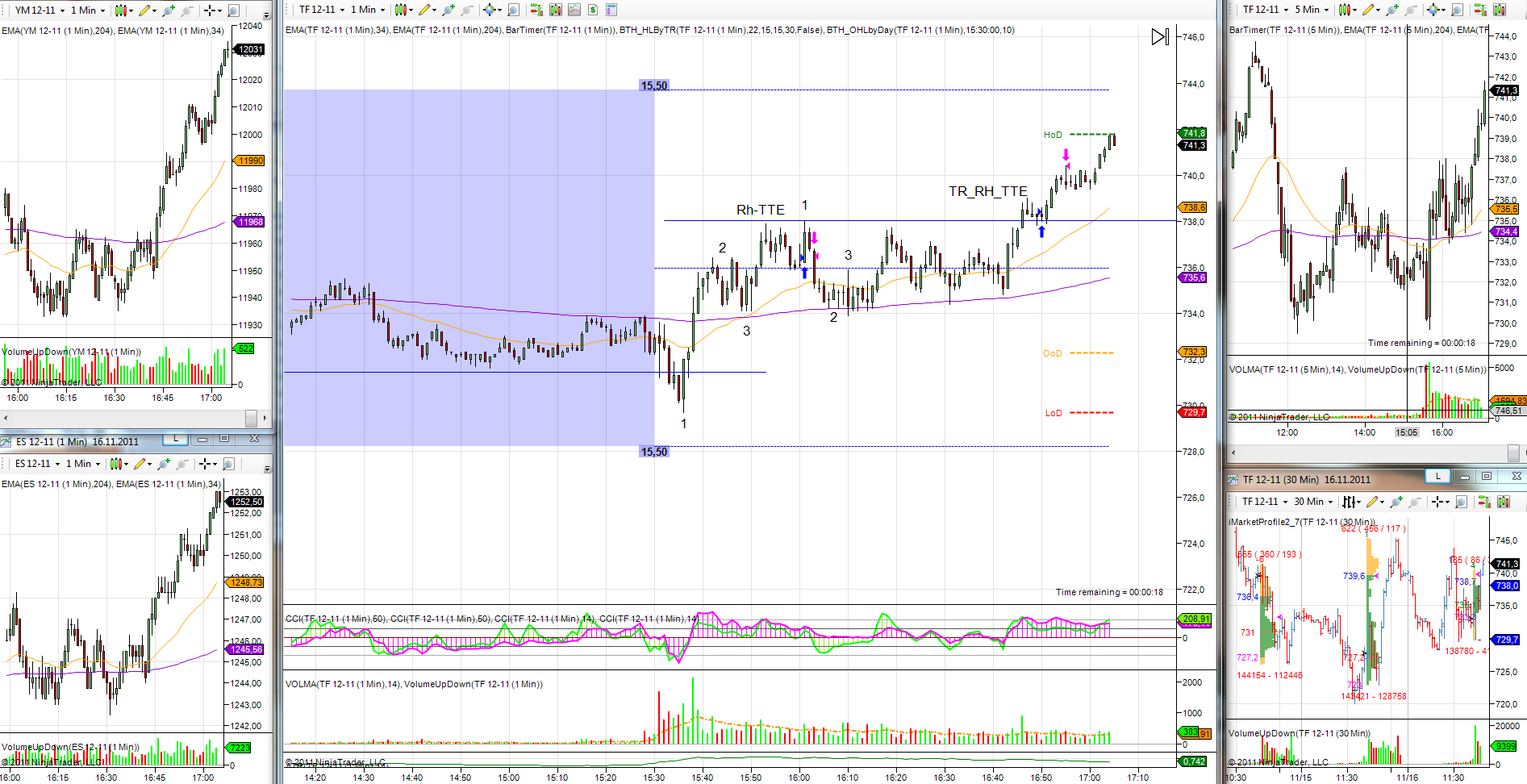Screen dimensions: 1527x784
Task: Activate zoom frame tool in TF 30 Min chart
Action: (1461, 502)
